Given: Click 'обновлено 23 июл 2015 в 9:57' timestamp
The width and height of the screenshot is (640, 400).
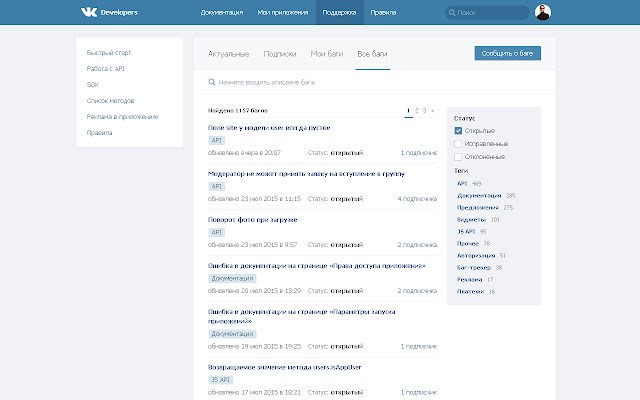Looking at the screenshot, I should coord(252,245).
